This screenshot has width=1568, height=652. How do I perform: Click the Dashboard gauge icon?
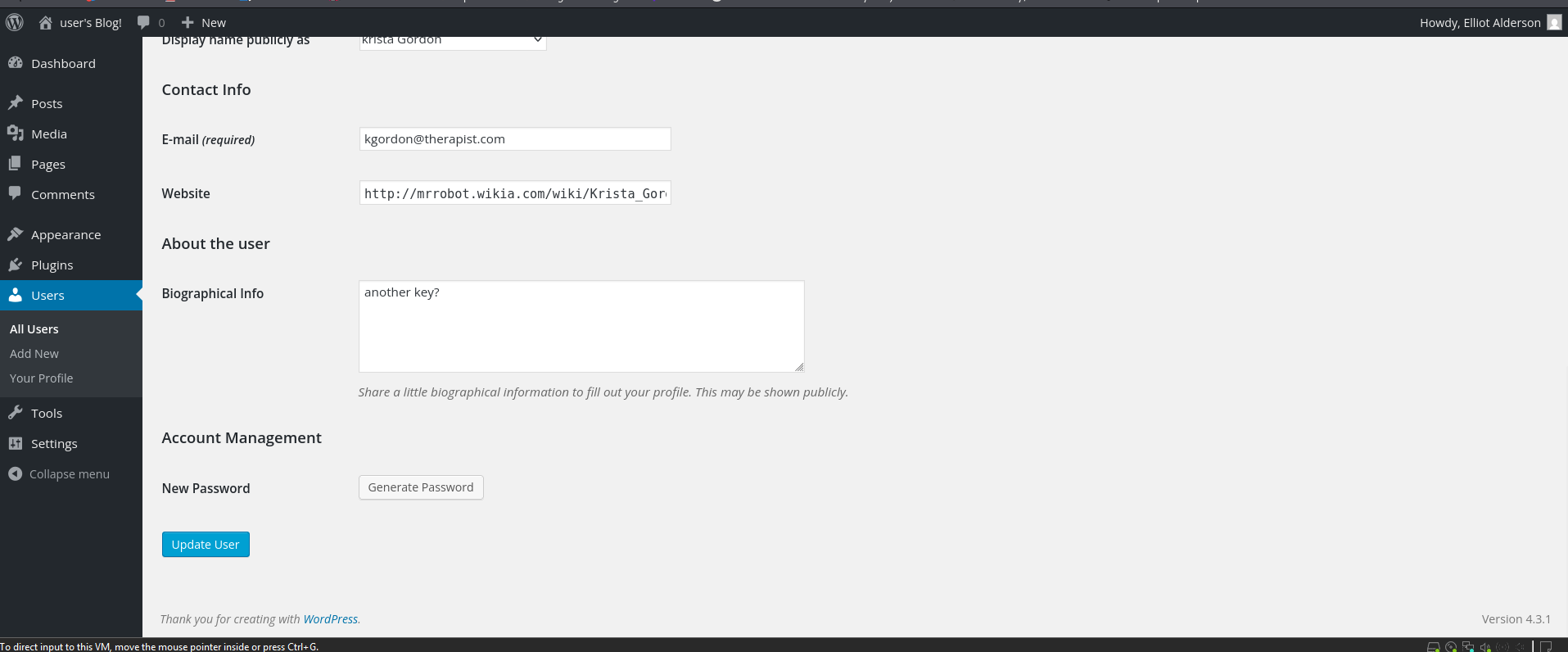pyautogui.click(x=15, y=63)
